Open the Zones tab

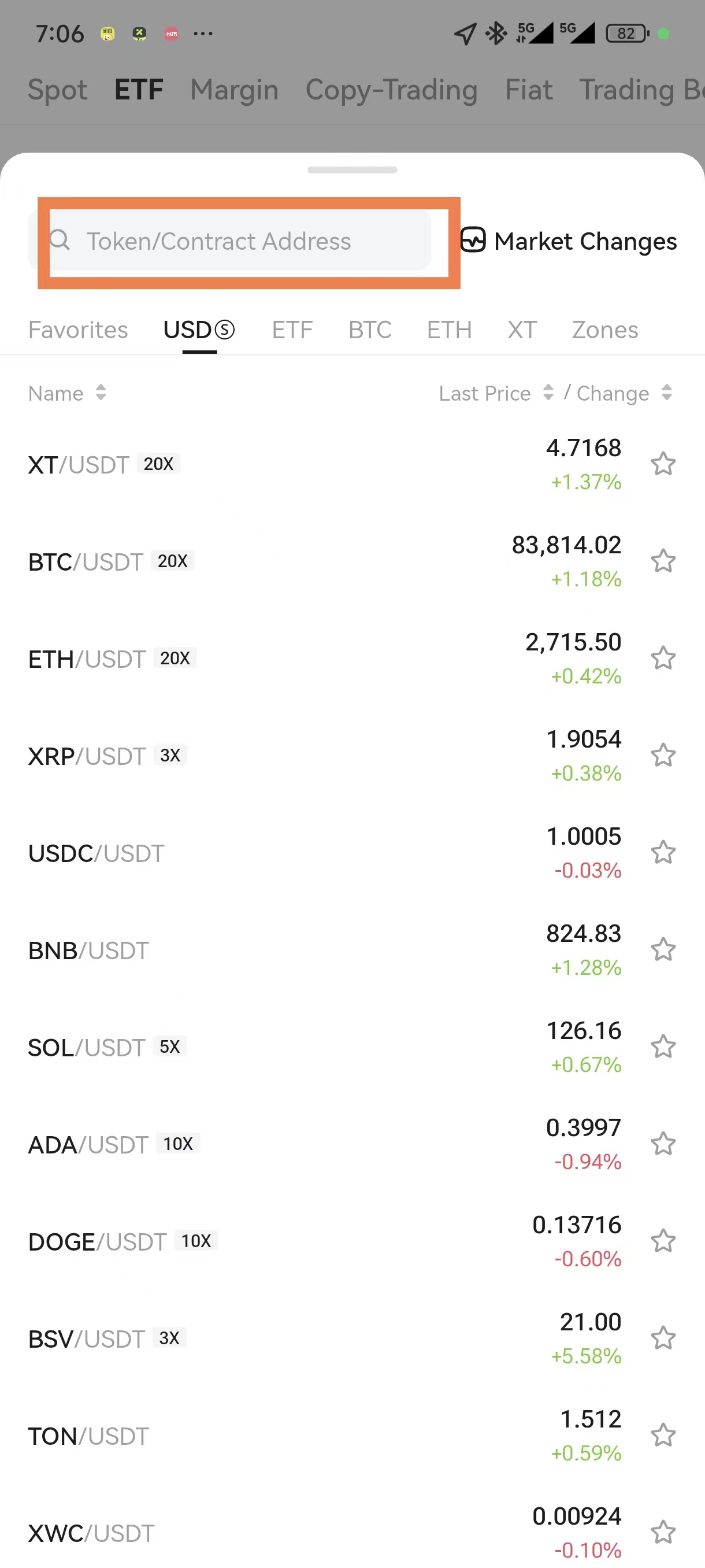click(x=604, y=330)
